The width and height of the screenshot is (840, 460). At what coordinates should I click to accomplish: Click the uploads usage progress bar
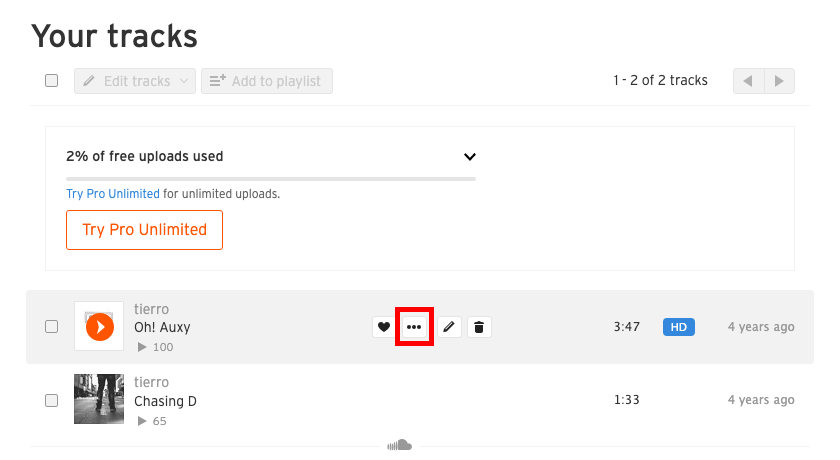tap(270, 179)
